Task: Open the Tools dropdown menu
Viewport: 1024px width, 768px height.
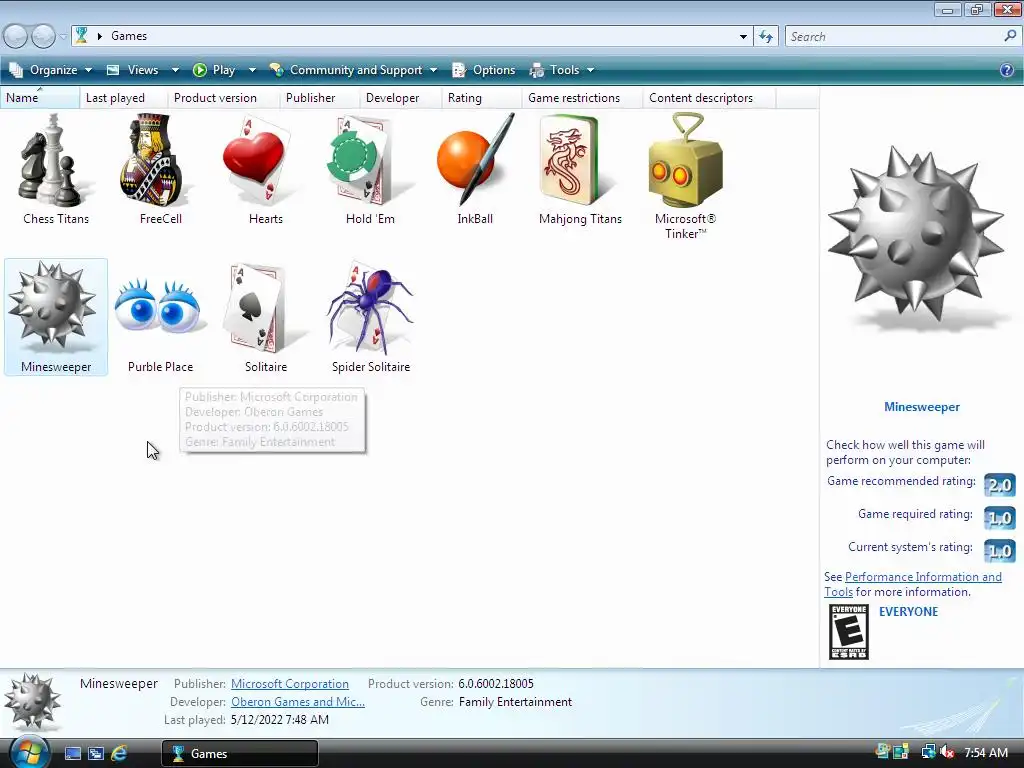Action: click(x=562, y=70)
